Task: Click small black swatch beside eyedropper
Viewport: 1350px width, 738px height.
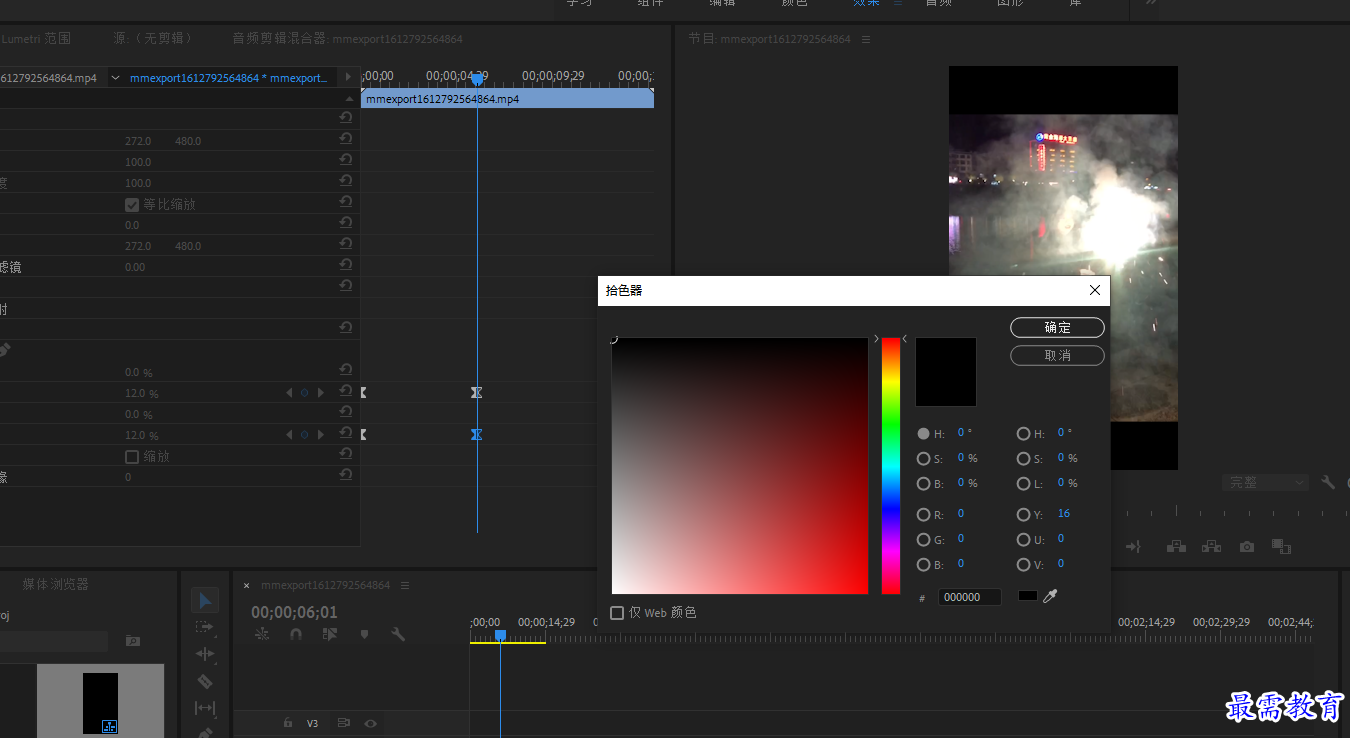Action: coord(1027,596)
